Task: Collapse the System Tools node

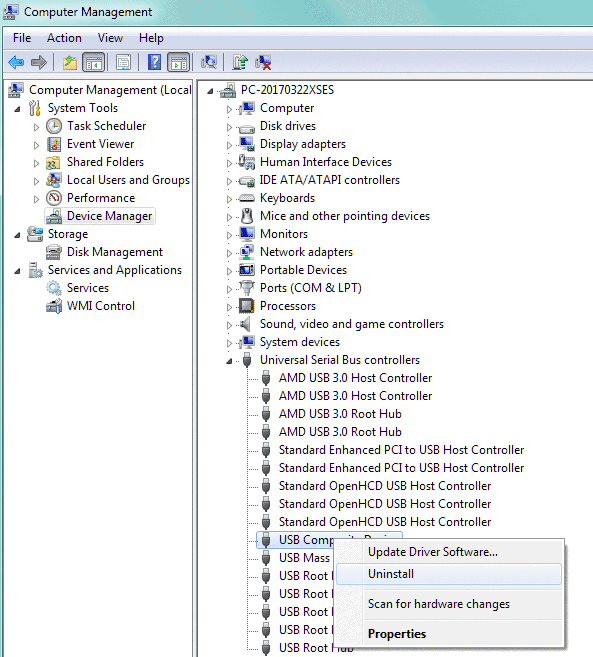Action: 17,109
